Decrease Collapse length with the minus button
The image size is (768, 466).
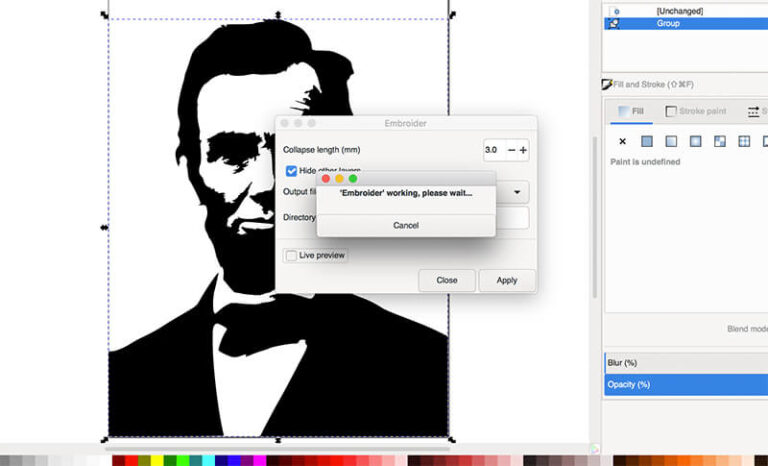click(x=511, y=150)
